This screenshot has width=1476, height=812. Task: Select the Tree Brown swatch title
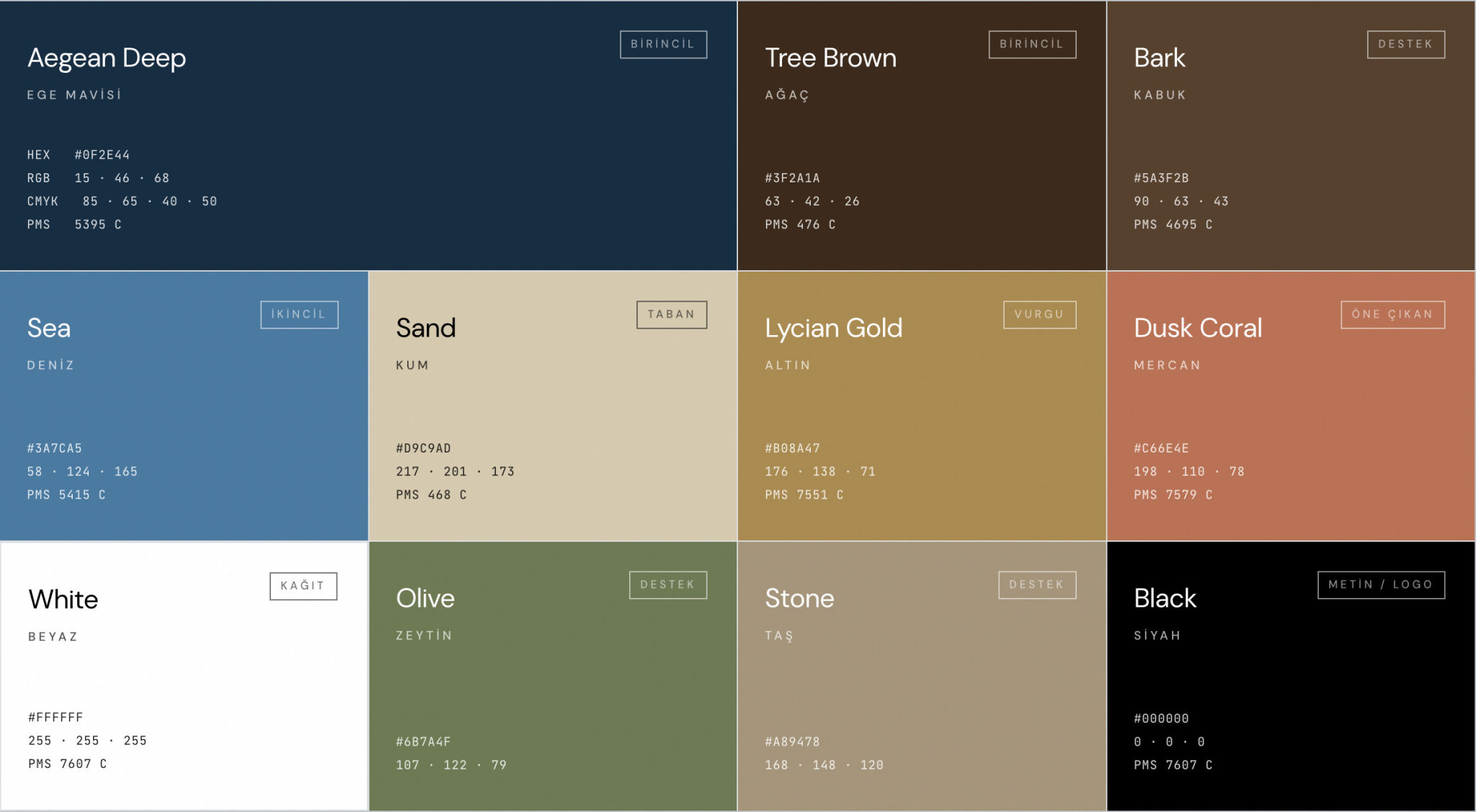click(x=830, y=58)
